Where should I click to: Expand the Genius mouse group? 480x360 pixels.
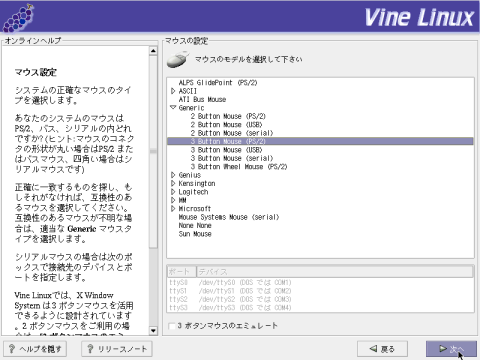click(173, 175)
